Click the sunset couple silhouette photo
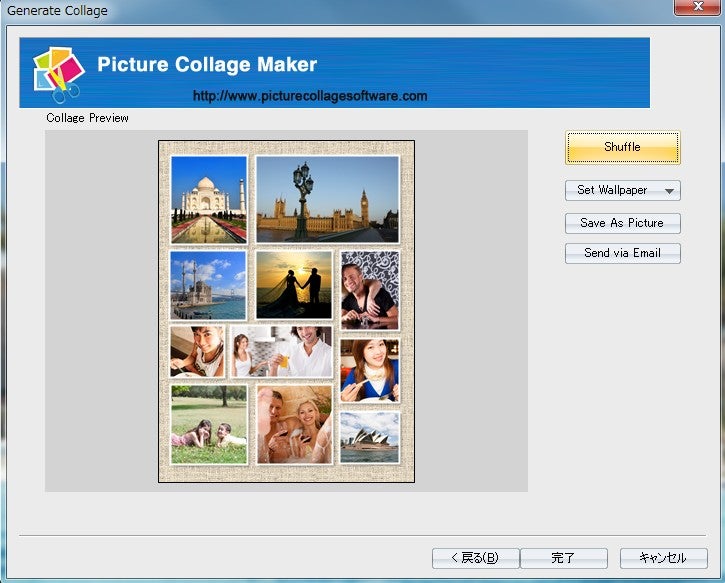 293,284
